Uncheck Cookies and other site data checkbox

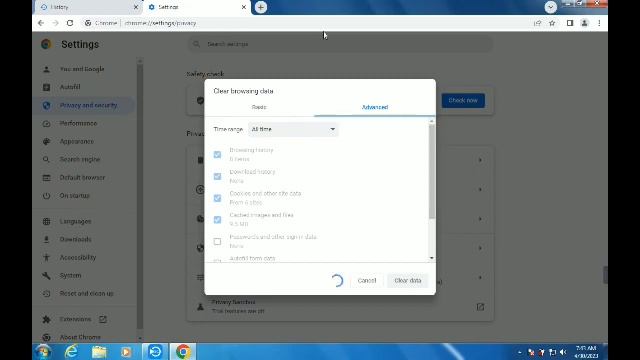click(x=217, y=198)
